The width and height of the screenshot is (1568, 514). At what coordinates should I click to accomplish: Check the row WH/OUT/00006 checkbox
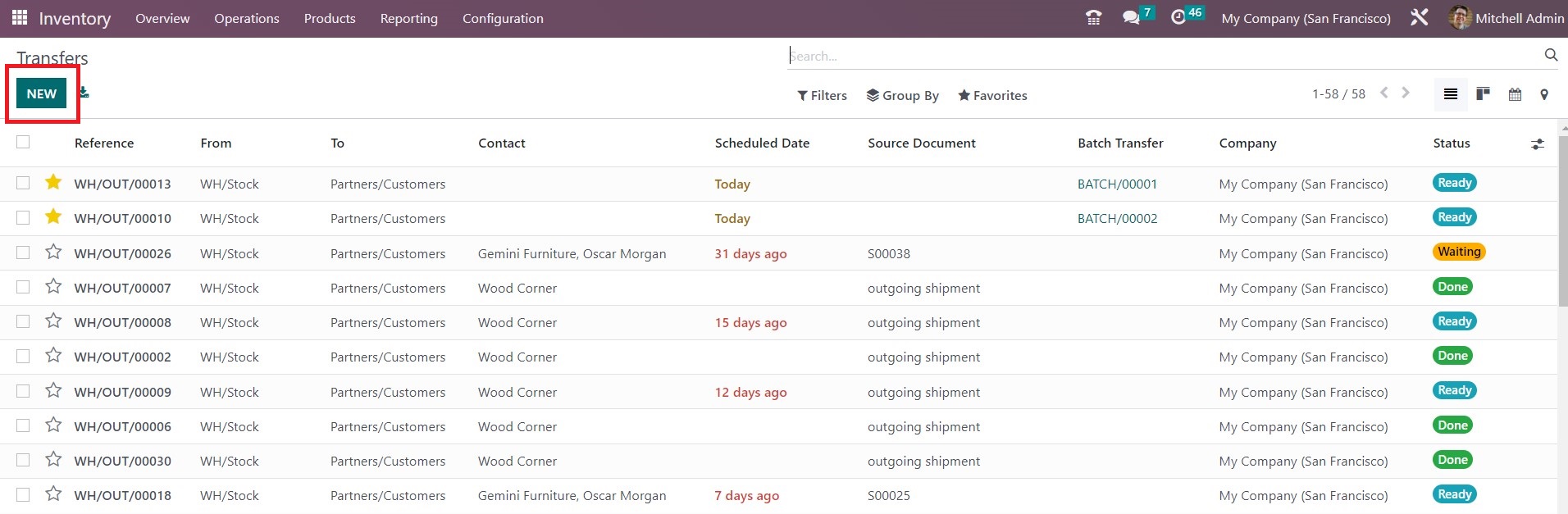click(x=23, y=425)
